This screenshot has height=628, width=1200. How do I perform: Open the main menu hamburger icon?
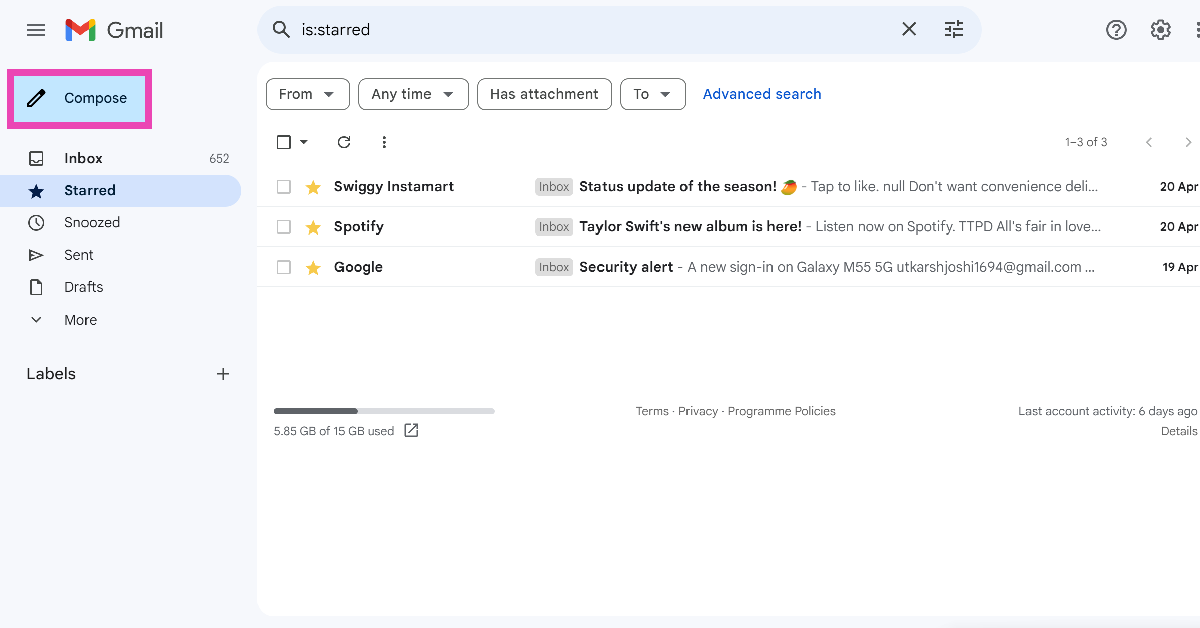click(36, 30)
